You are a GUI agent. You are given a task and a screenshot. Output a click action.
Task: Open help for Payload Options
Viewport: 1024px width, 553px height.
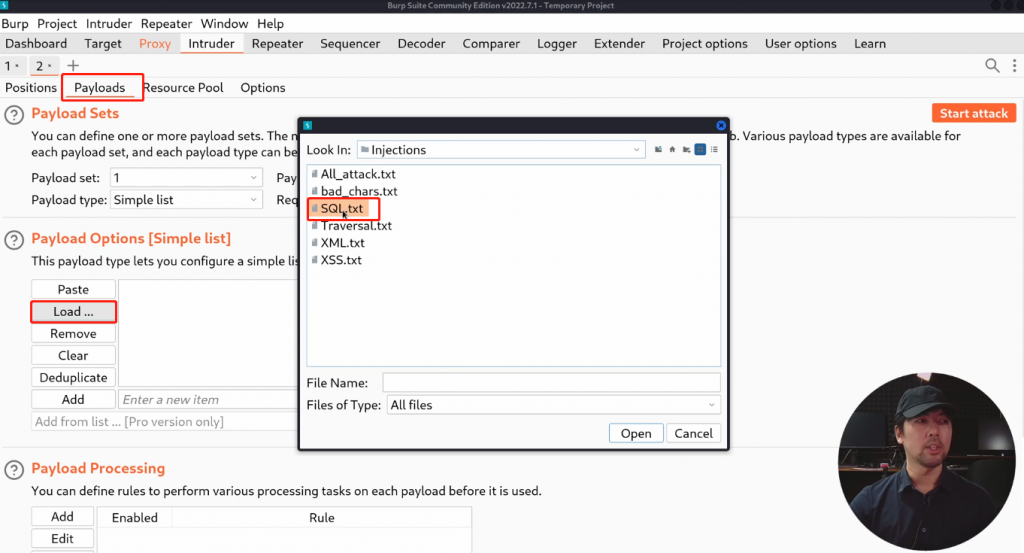(x=14, y=240)
